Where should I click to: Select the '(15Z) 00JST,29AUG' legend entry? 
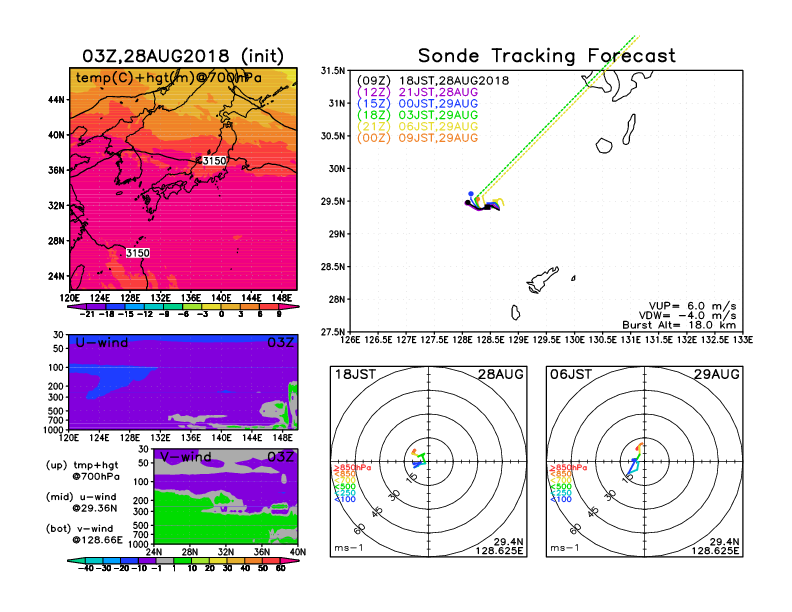click(417, 104)
